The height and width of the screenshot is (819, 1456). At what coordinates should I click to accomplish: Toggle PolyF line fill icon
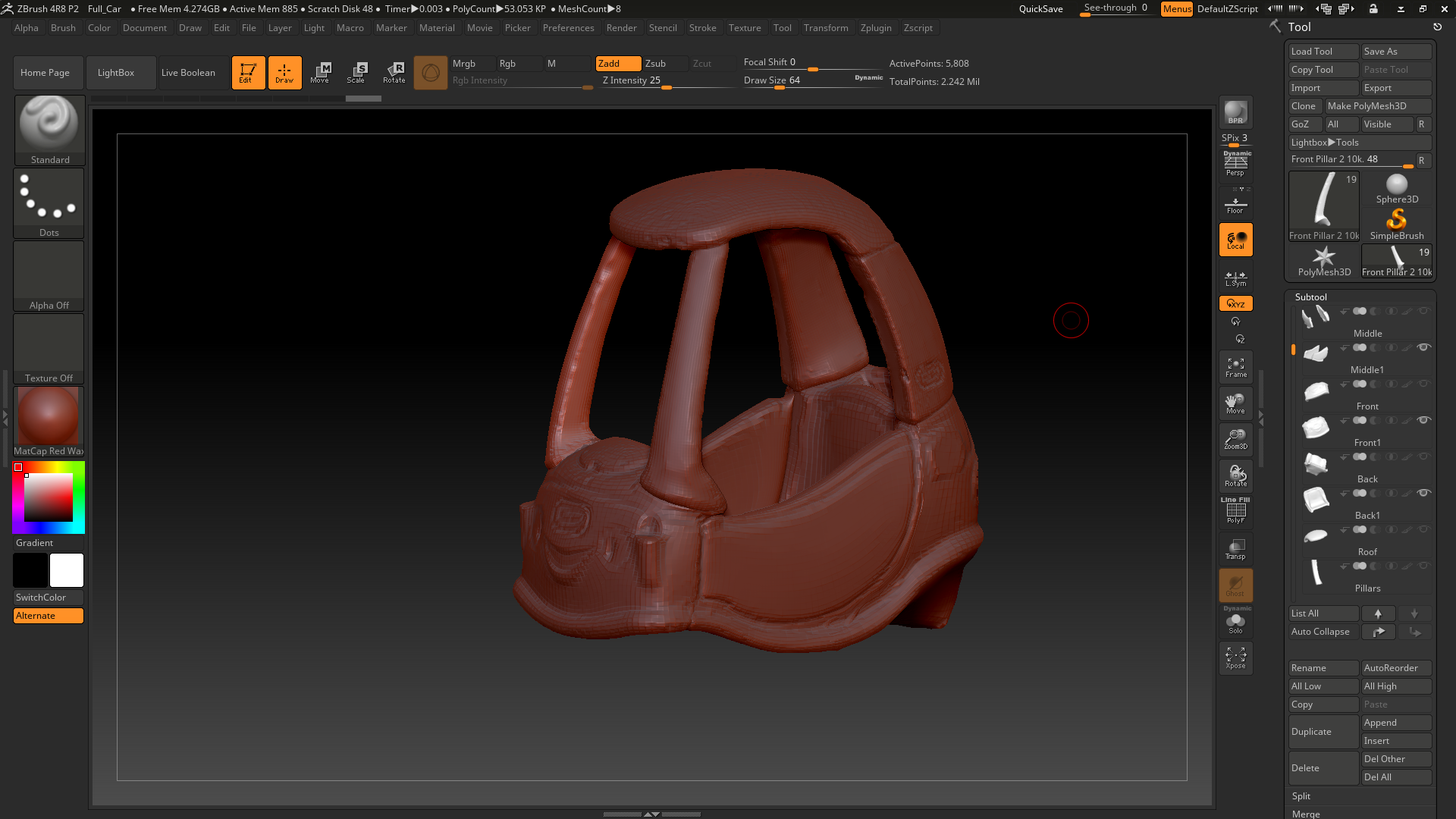tap(1235, 512)
